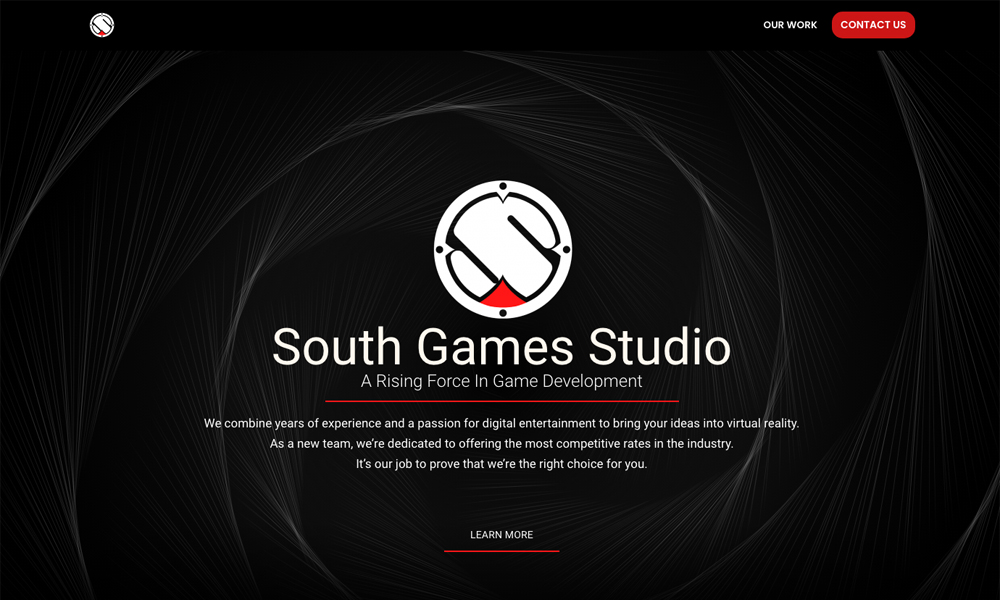Click the white S shape inside the emblem
This screenshot has width=1000, height=600.
[x=502, y=240]
